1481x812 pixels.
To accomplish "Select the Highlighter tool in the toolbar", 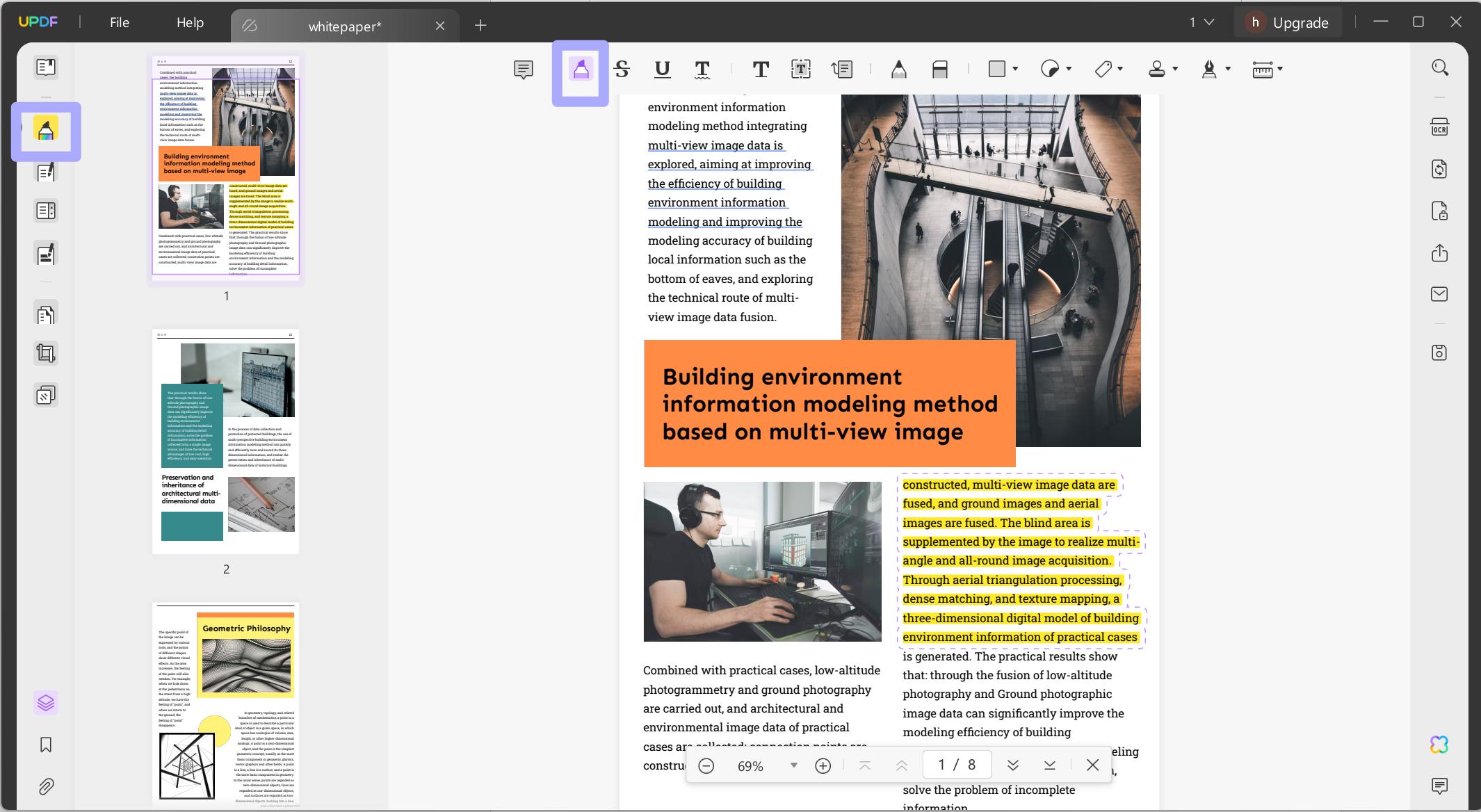I will pos(581,70).
